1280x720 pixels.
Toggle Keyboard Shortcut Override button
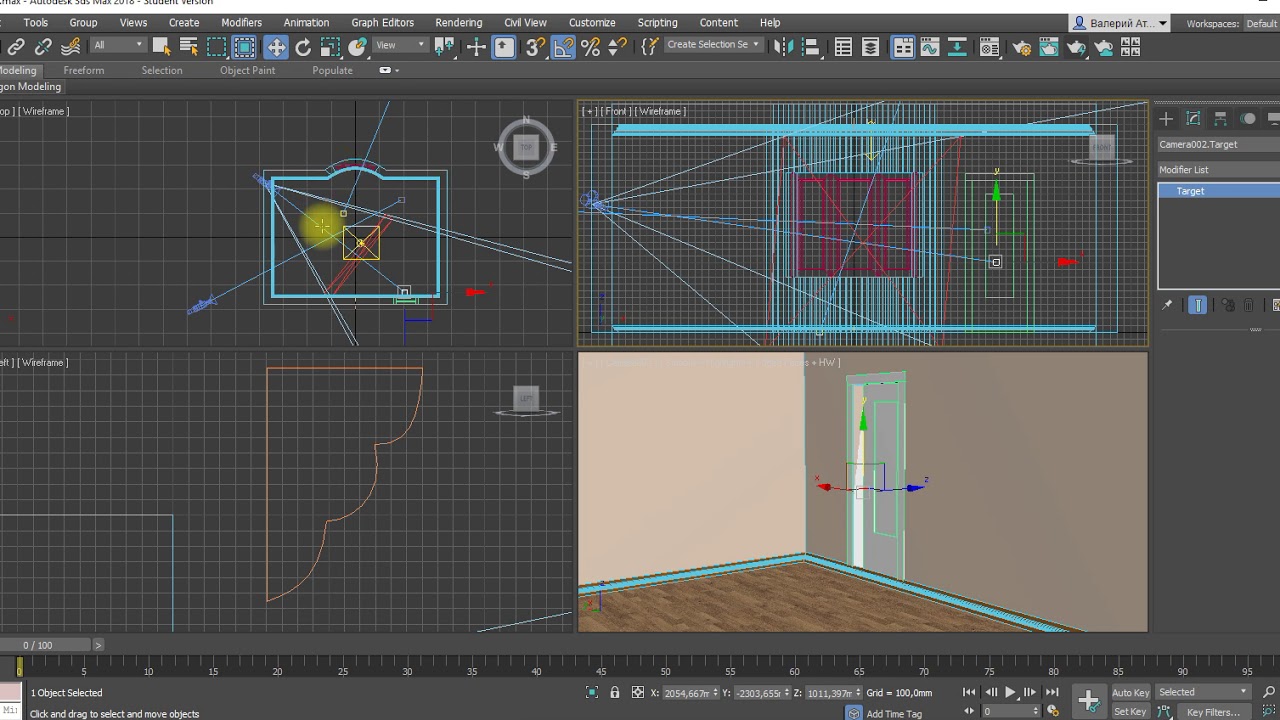coord(504,47)
